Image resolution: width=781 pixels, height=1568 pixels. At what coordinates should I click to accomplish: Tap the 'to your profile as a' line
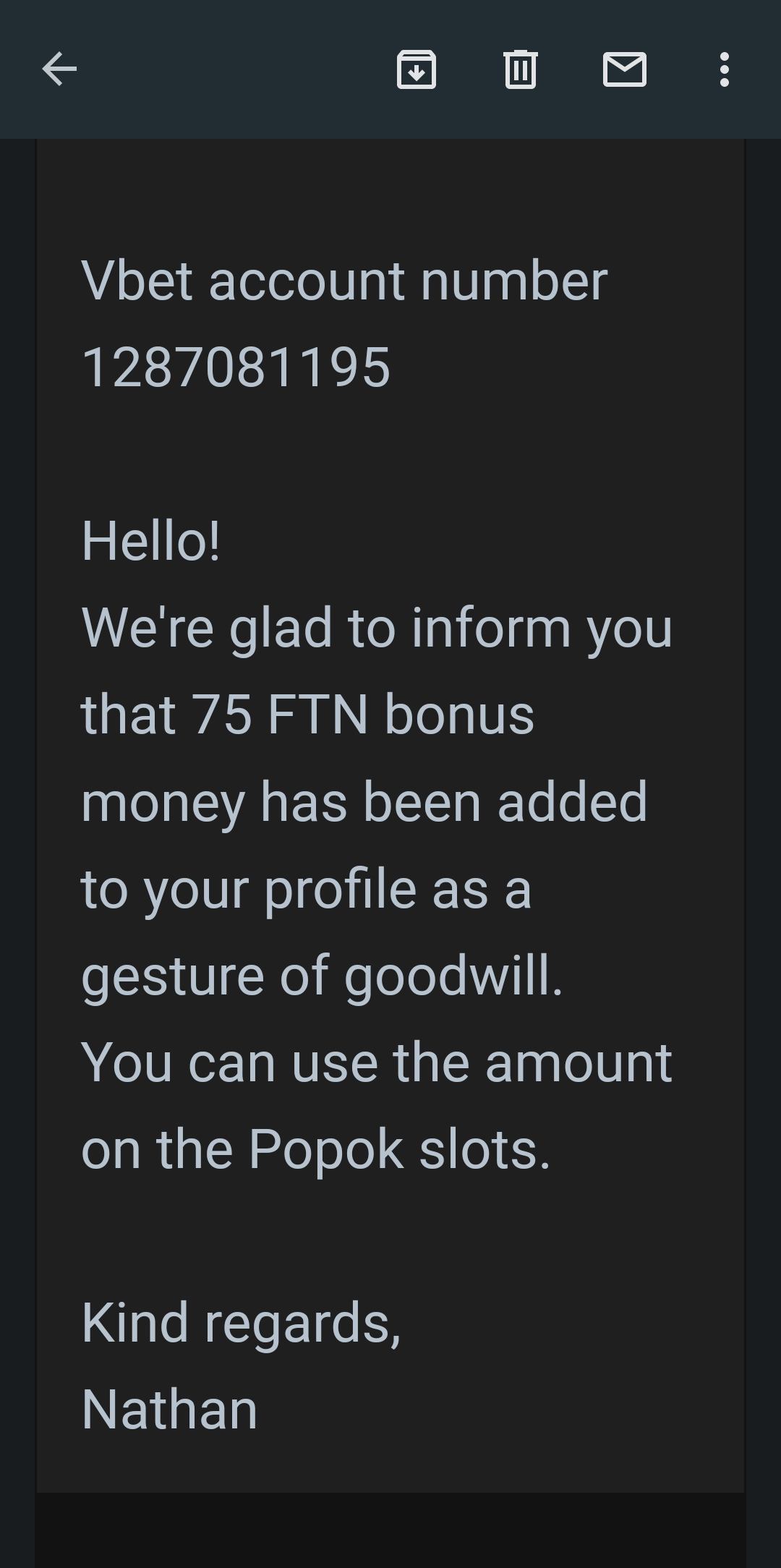306,888
